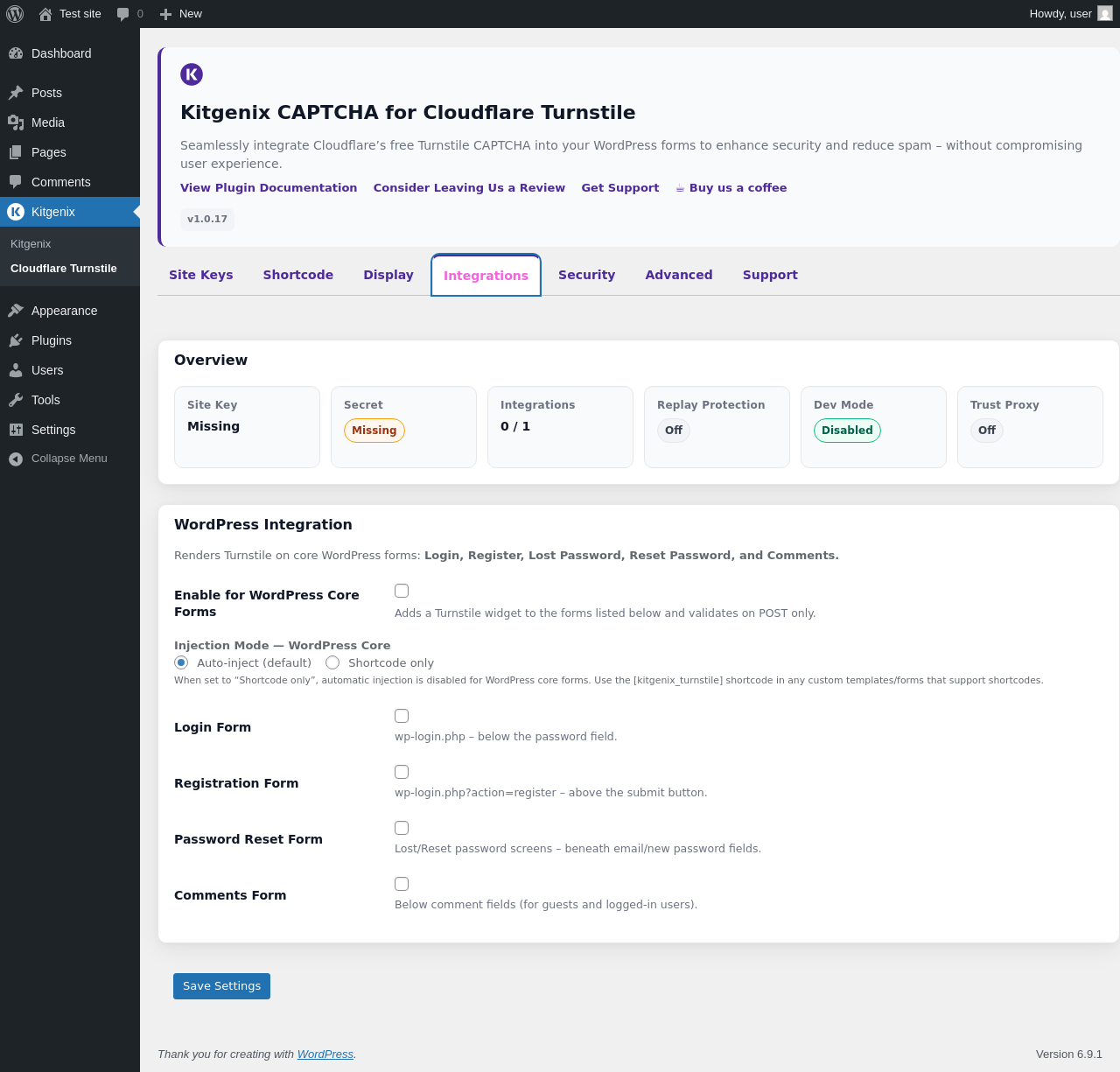Check the Login Form checkbox
Image resolution: width=1120 pixels, height=1072 pixels.
click(x=402, y=716)
